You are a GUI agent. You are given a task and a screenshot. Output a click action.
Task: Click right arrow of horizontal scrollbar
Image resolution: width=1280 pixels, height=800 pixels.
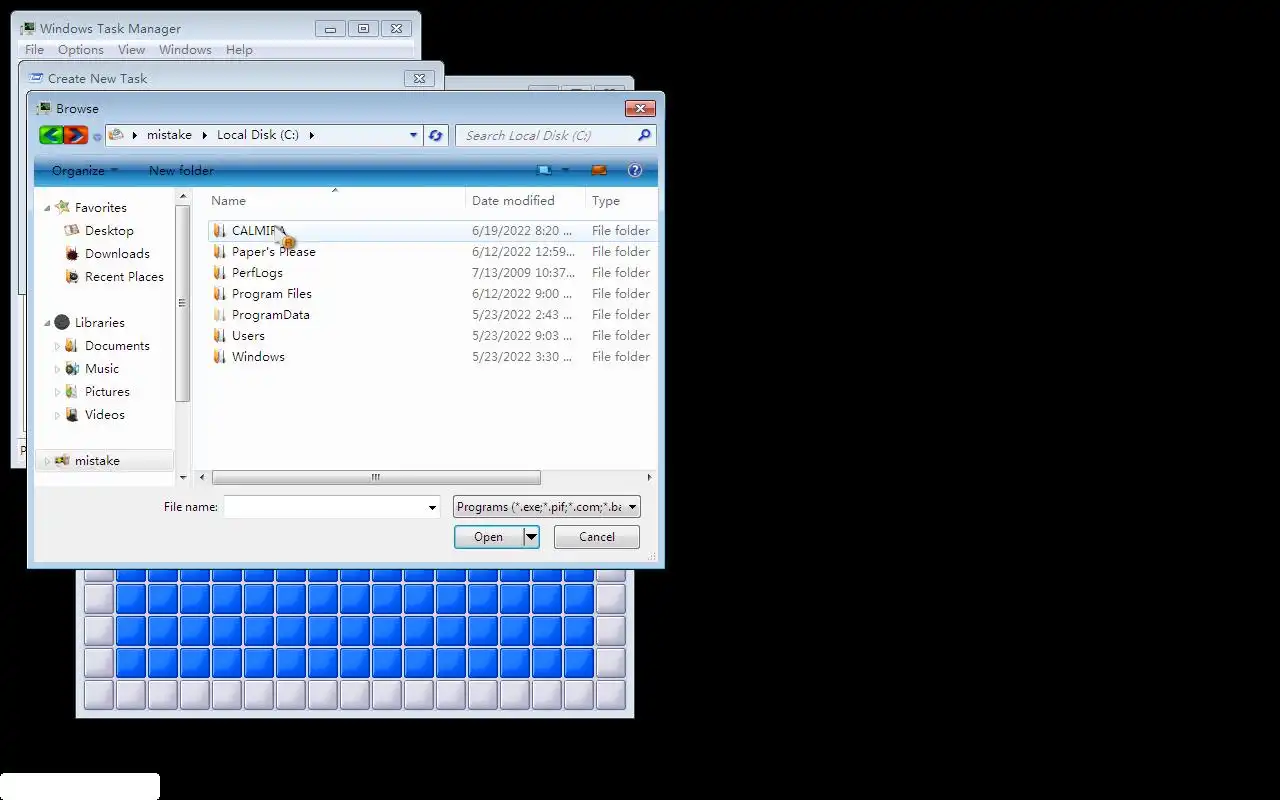[x=650, y=477]
